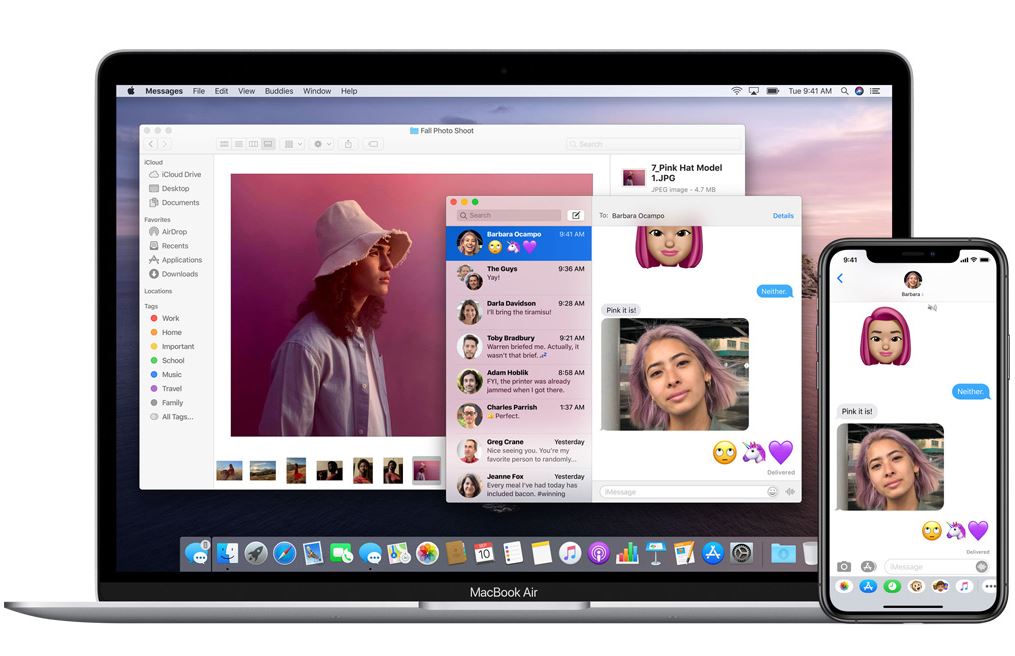Select the pink hat thumbnail in Finder gallery
This screenshot has width=1015, height=656.
pos(427,470)
